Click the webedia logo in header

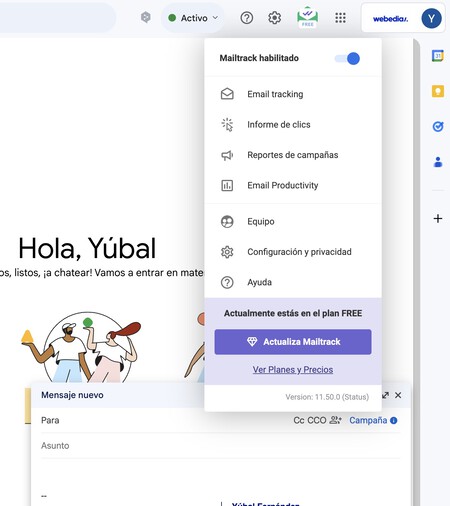tap(390, 19)
